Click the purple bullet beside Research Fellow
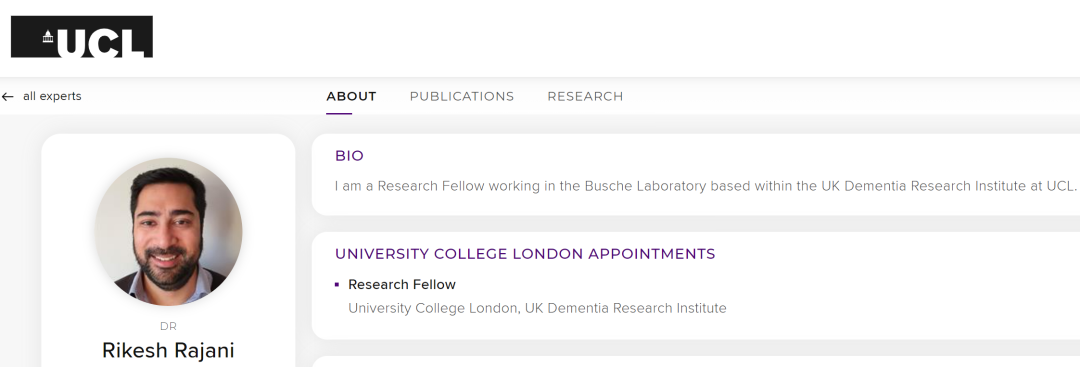 click(337, 284)
